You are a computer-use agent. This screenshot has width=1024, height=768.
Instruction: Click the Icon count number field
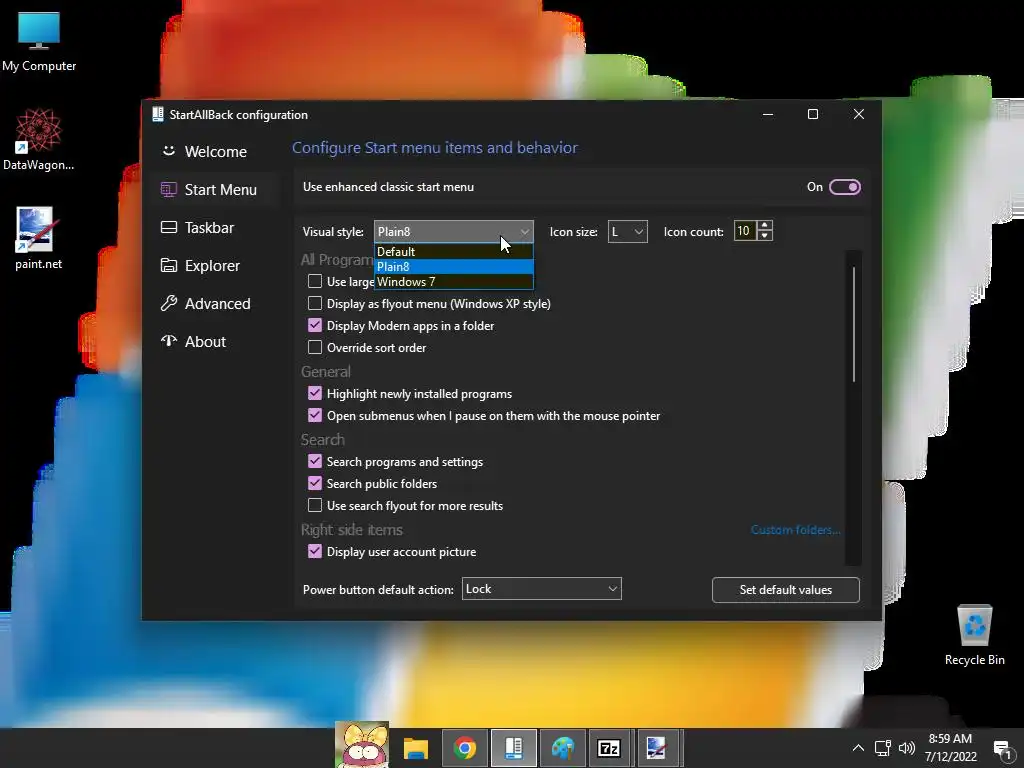(x=745, y=231)
